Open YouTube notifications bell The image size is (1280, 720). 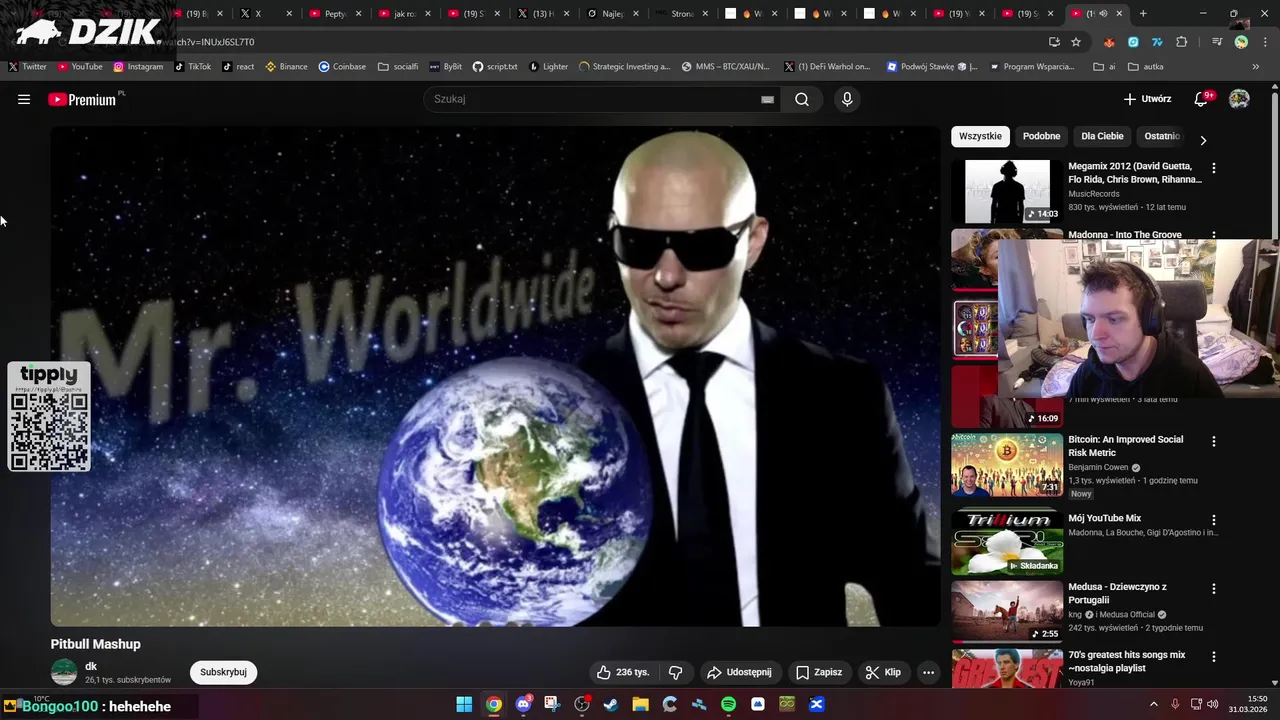(1202, 99)
